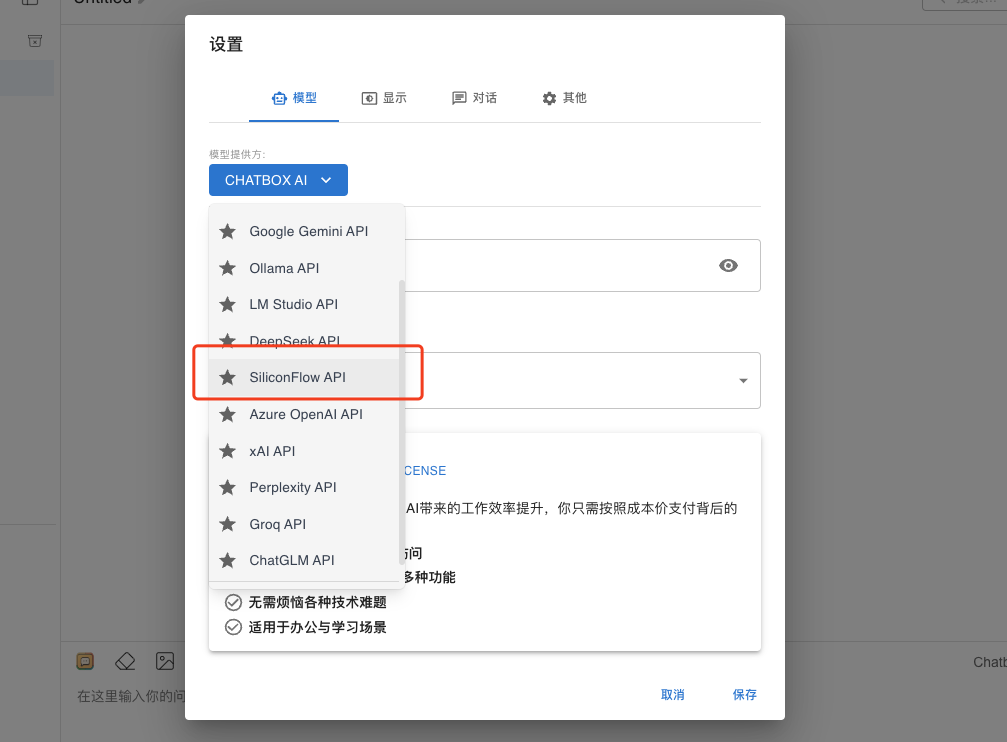
Task: Toggle license key visibility eye icon
Action: pyautogui.click(x=728, y=265)
